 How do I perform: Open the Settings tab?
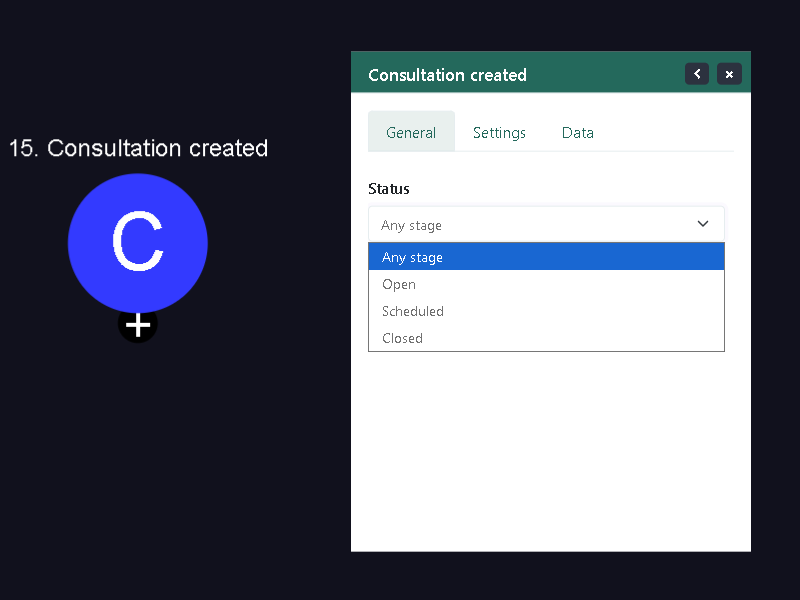[x=499, y=132]
